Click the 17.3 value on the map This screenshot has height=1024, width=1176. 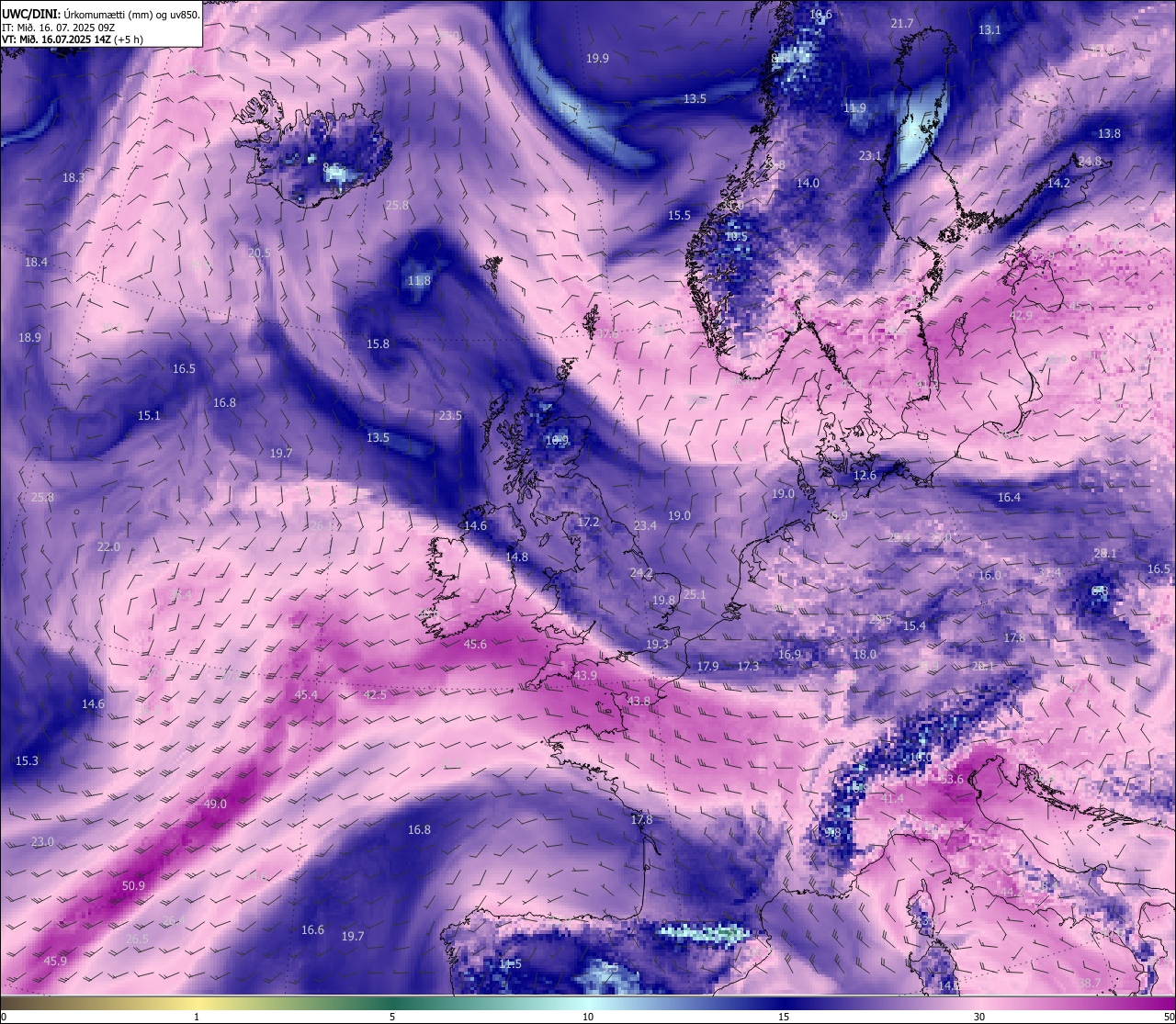click(x=748, y=666)
